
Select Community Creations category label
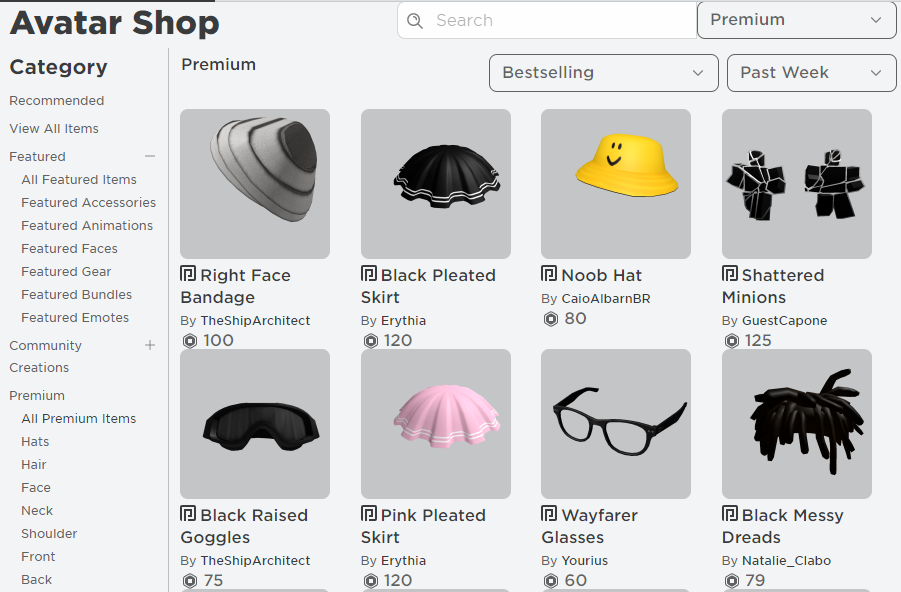pyautogui.click(x=45, y=356)
